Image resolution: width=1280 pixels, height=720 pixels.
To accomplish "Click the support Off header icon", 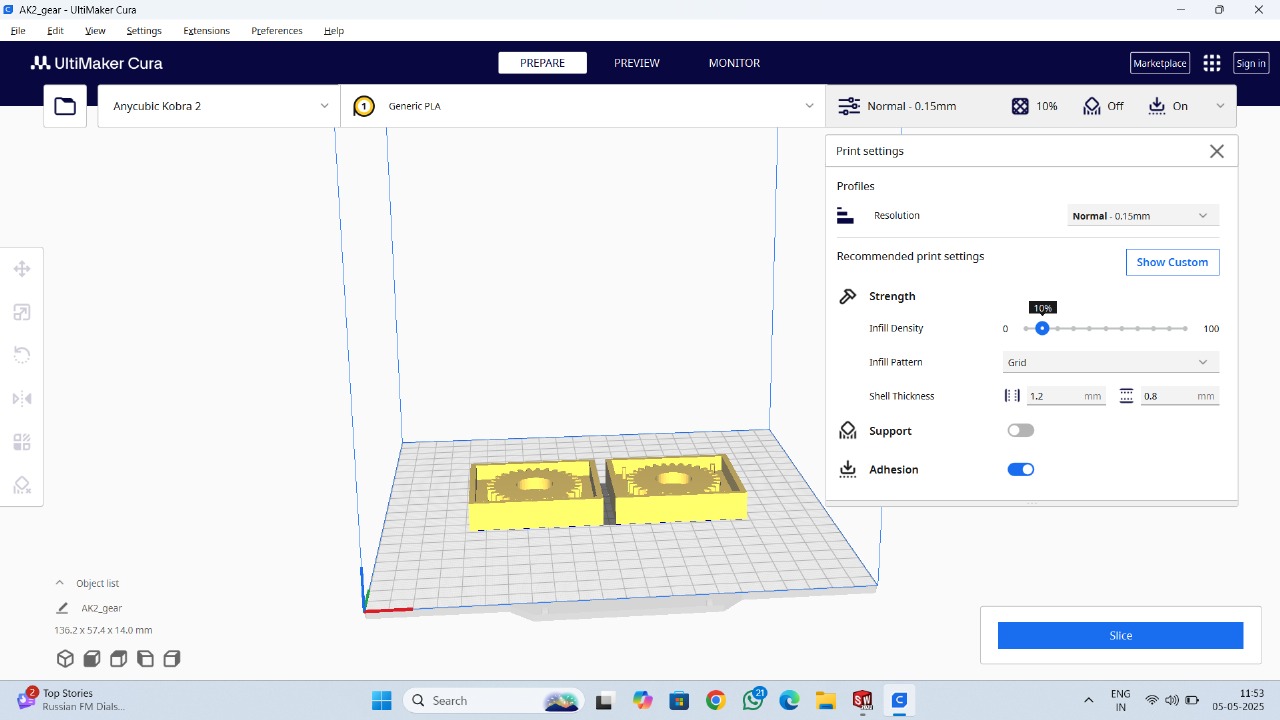I will point(1092,106).
